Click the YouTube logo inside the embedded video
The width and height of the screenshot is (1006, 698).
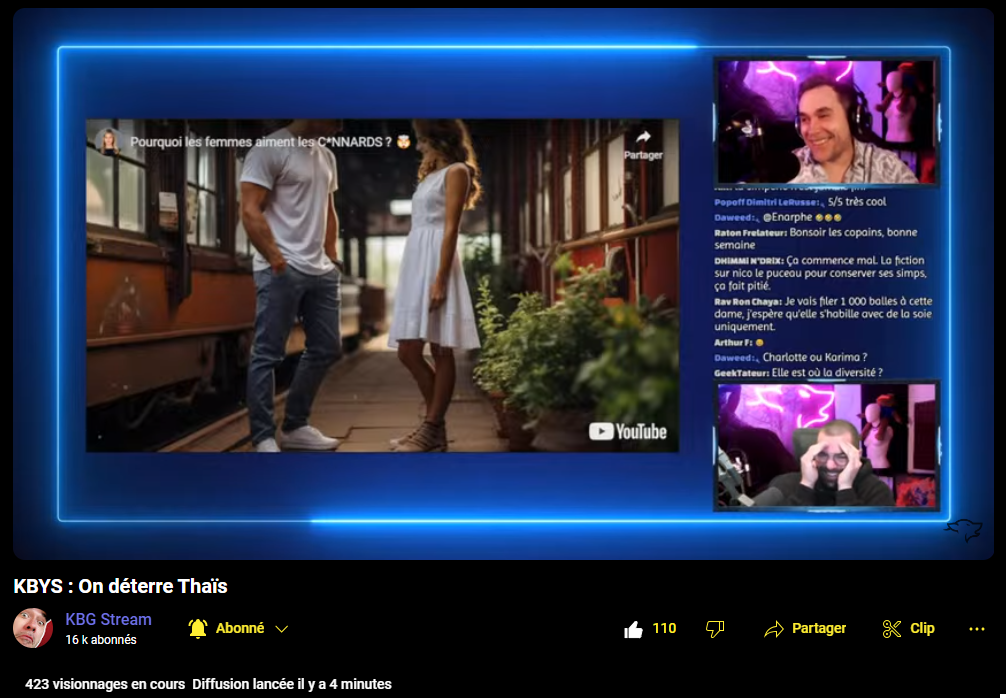point(628,432)
